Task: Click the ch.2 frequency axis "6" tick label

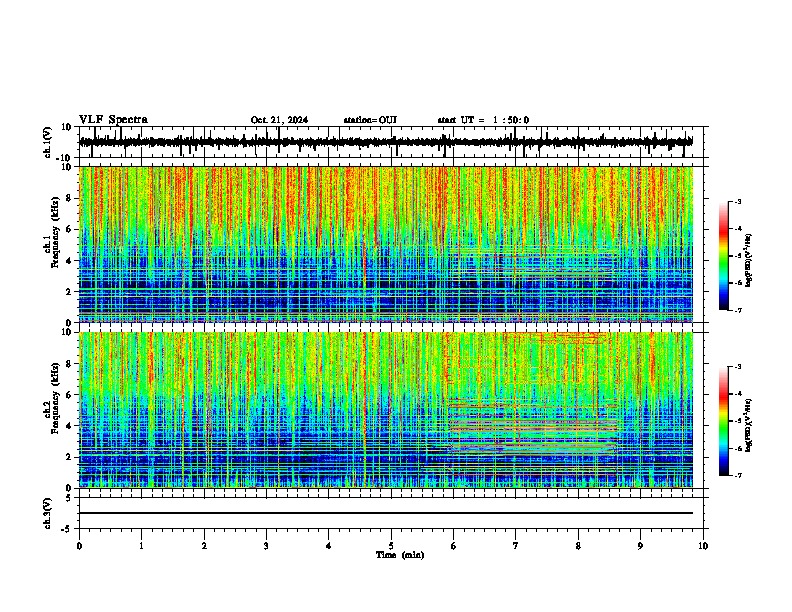Action: pos(70,394)
